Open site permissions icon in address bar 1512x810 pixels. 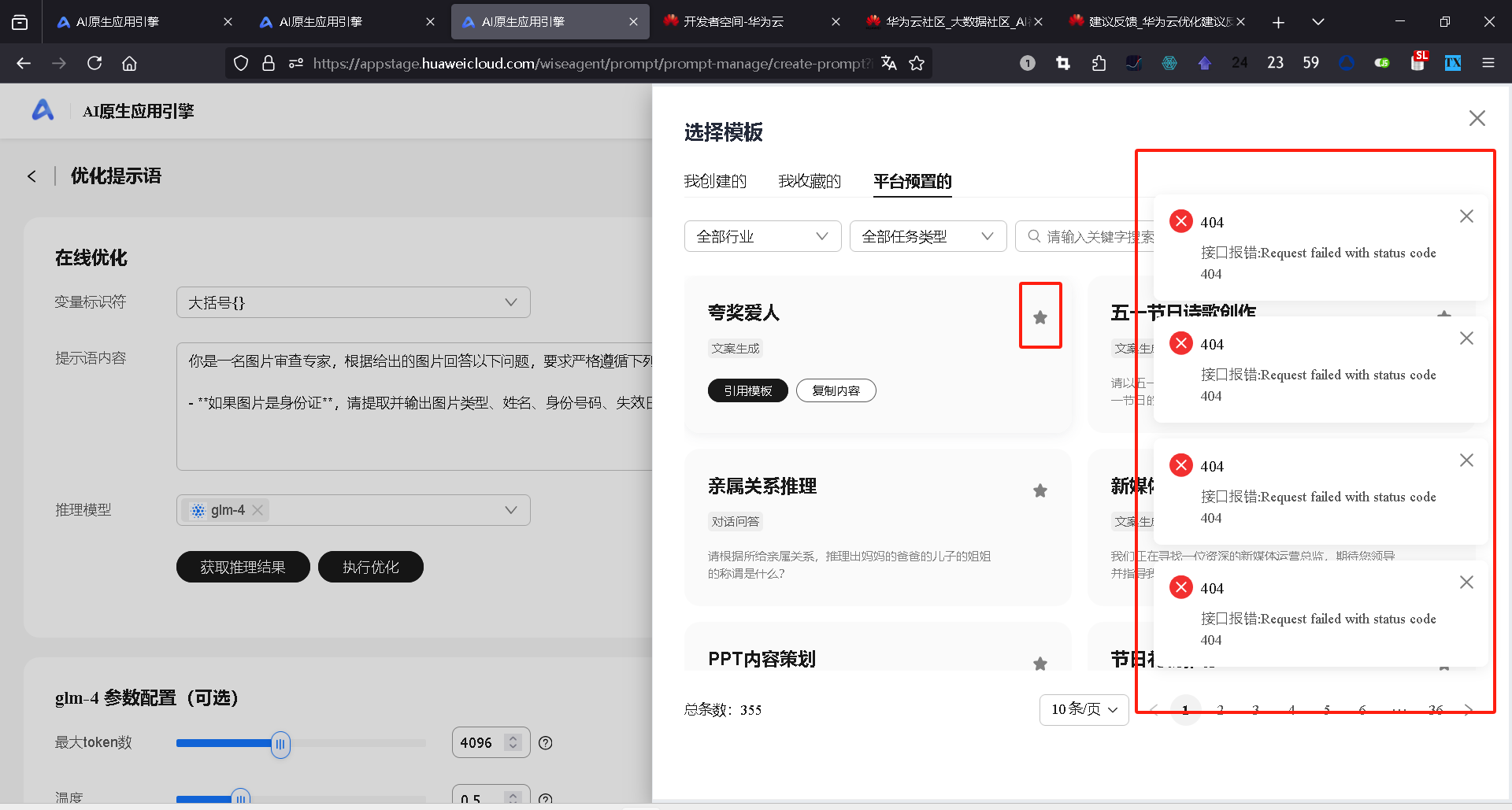[x=296, y=63]
